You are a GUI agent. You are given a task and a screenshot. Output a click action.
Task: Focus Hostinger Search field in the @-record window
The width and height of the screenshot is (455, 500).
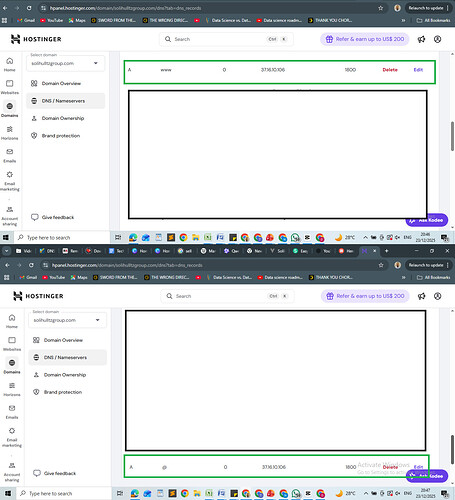click(x=227, y=296)
